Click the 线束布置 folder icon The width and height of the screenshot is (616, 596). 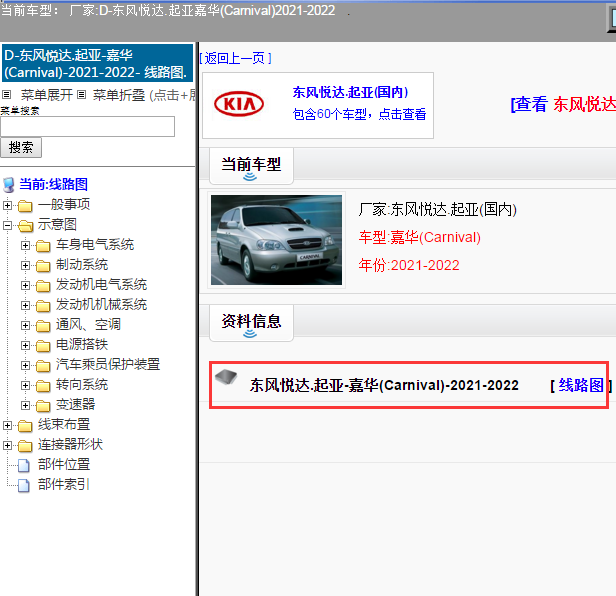click(25, 425)
